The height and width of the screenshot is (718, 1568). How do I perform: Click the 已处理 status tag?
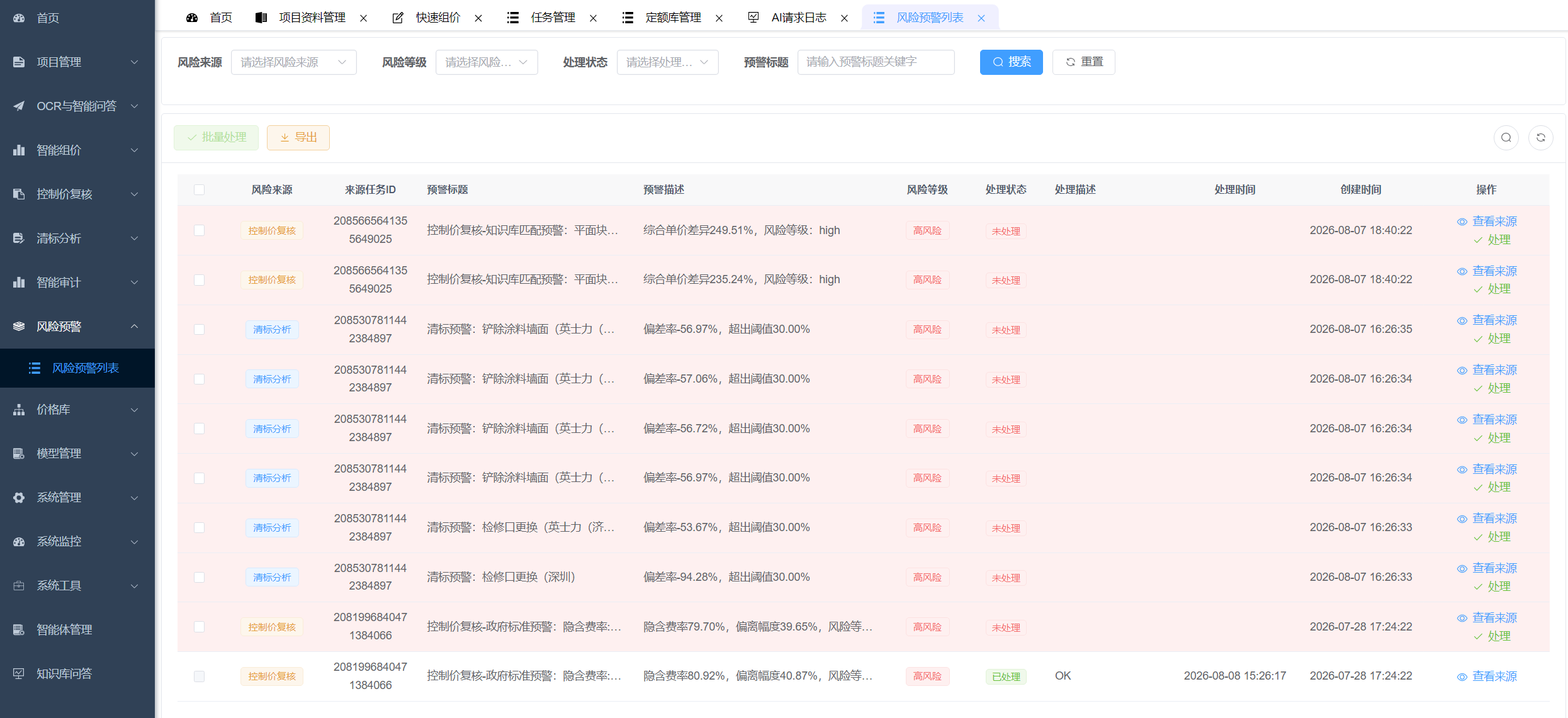tap(1006, 677)
